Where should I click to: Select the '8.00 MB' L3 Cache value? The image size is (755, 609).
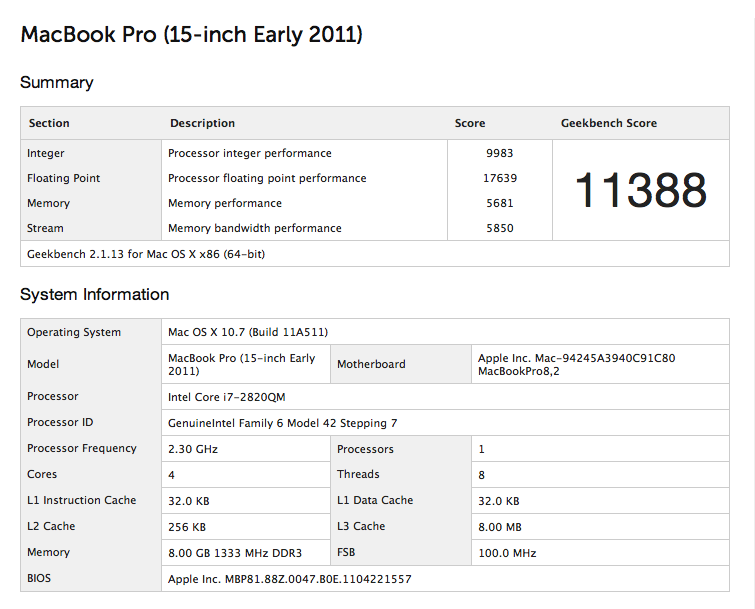click(500, 527)
